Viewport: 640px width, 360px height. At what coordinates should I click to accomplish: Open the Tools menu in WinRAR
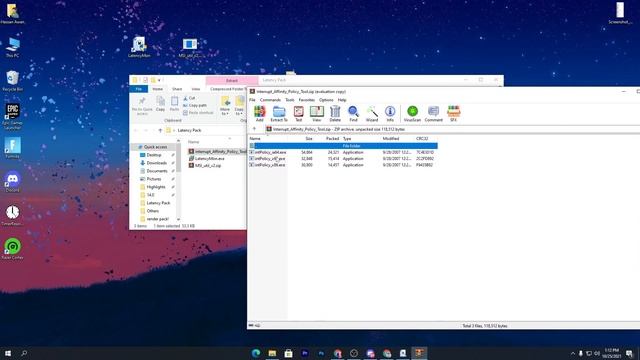(289, 100)
